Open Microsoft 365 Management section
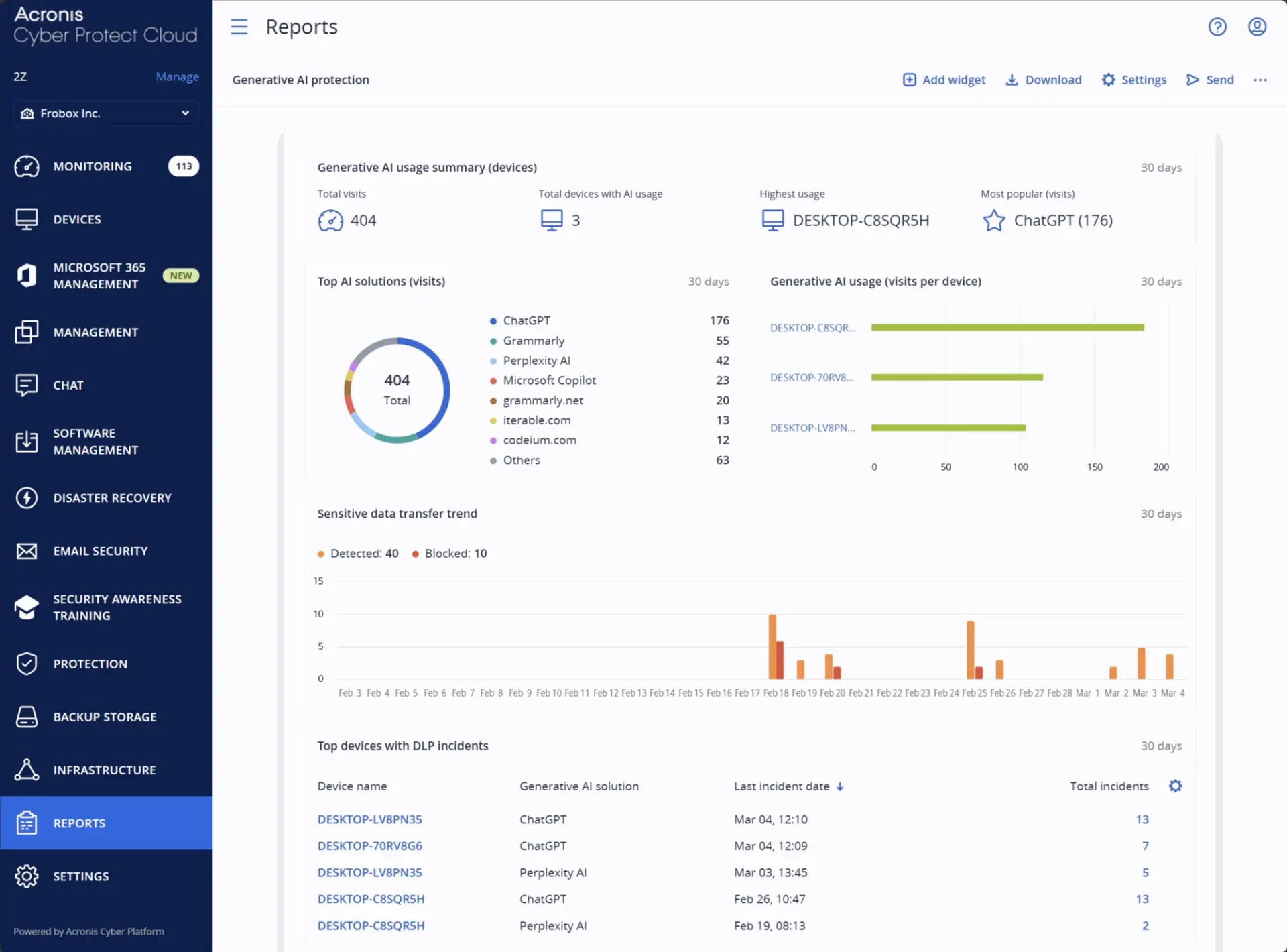Image resolution: width=1287 pixels, height=952 pixels. pyautogui.click(x=106, y=276)
